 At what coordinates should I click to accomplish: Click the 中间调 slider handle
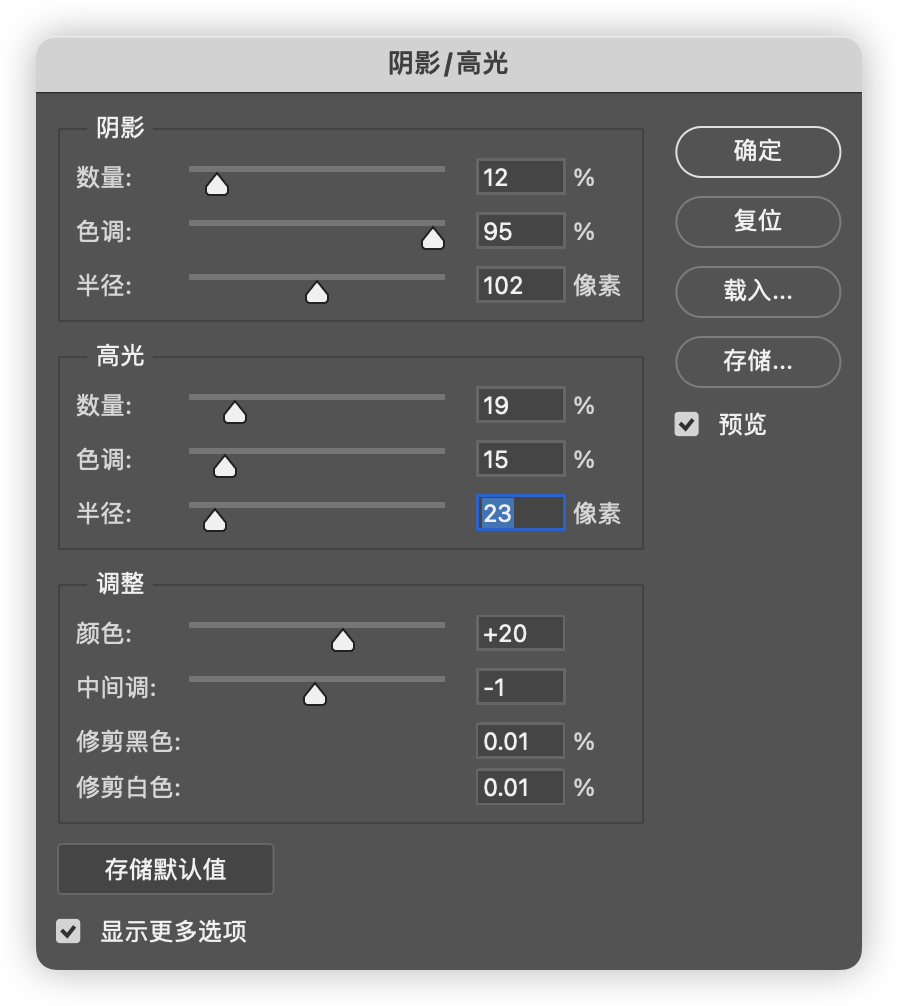(x=315, y=694)
